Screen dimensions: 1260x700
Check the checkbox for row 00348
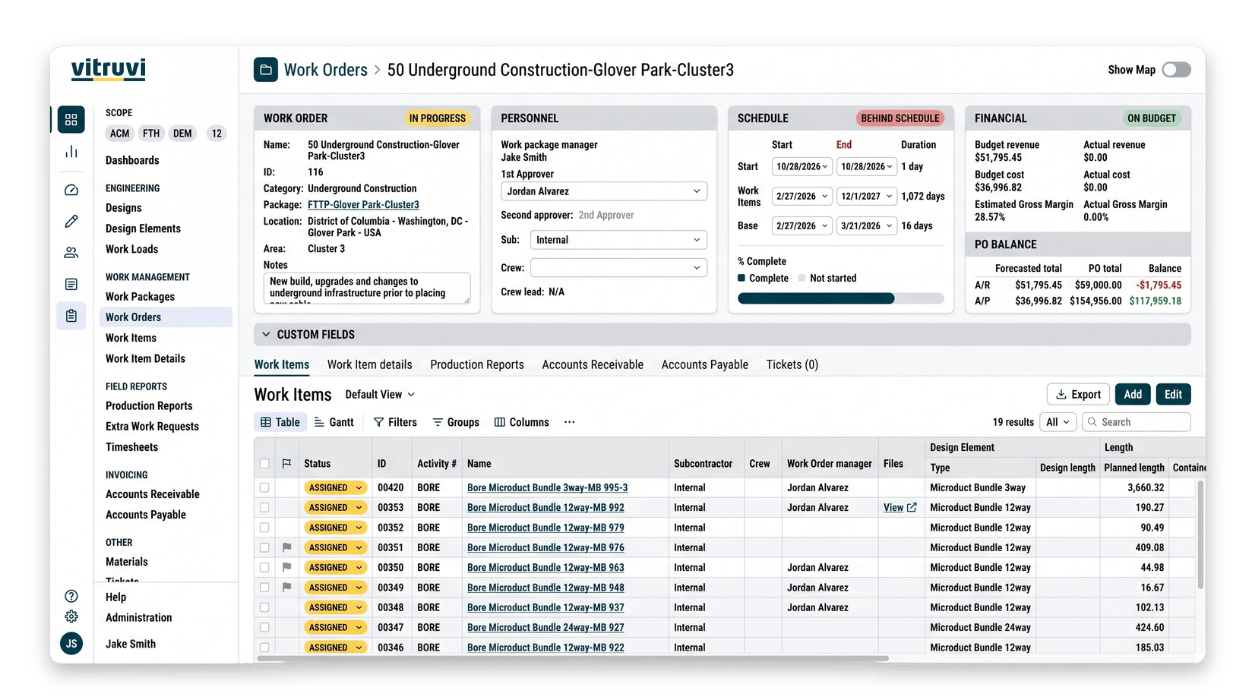pyautogui.click(x=264, y=608)
